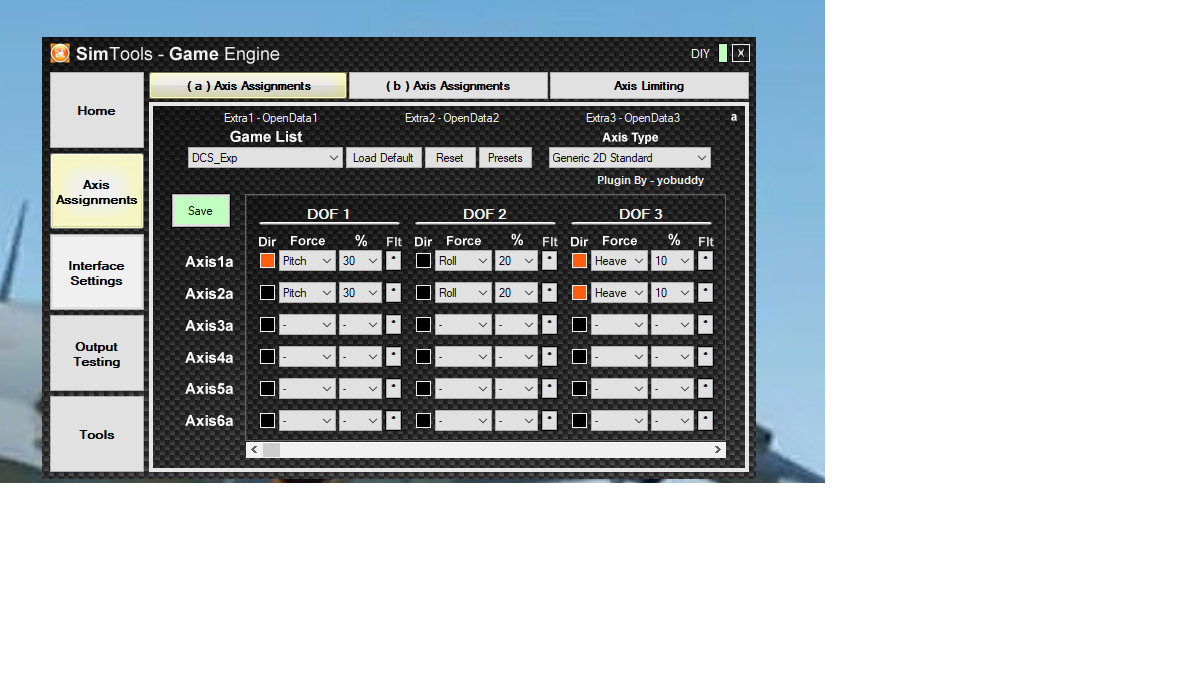The image size is (1200, 684).
Task: Open the Axis1a DOF 2 filter button
Action: [x=549, y=261]
